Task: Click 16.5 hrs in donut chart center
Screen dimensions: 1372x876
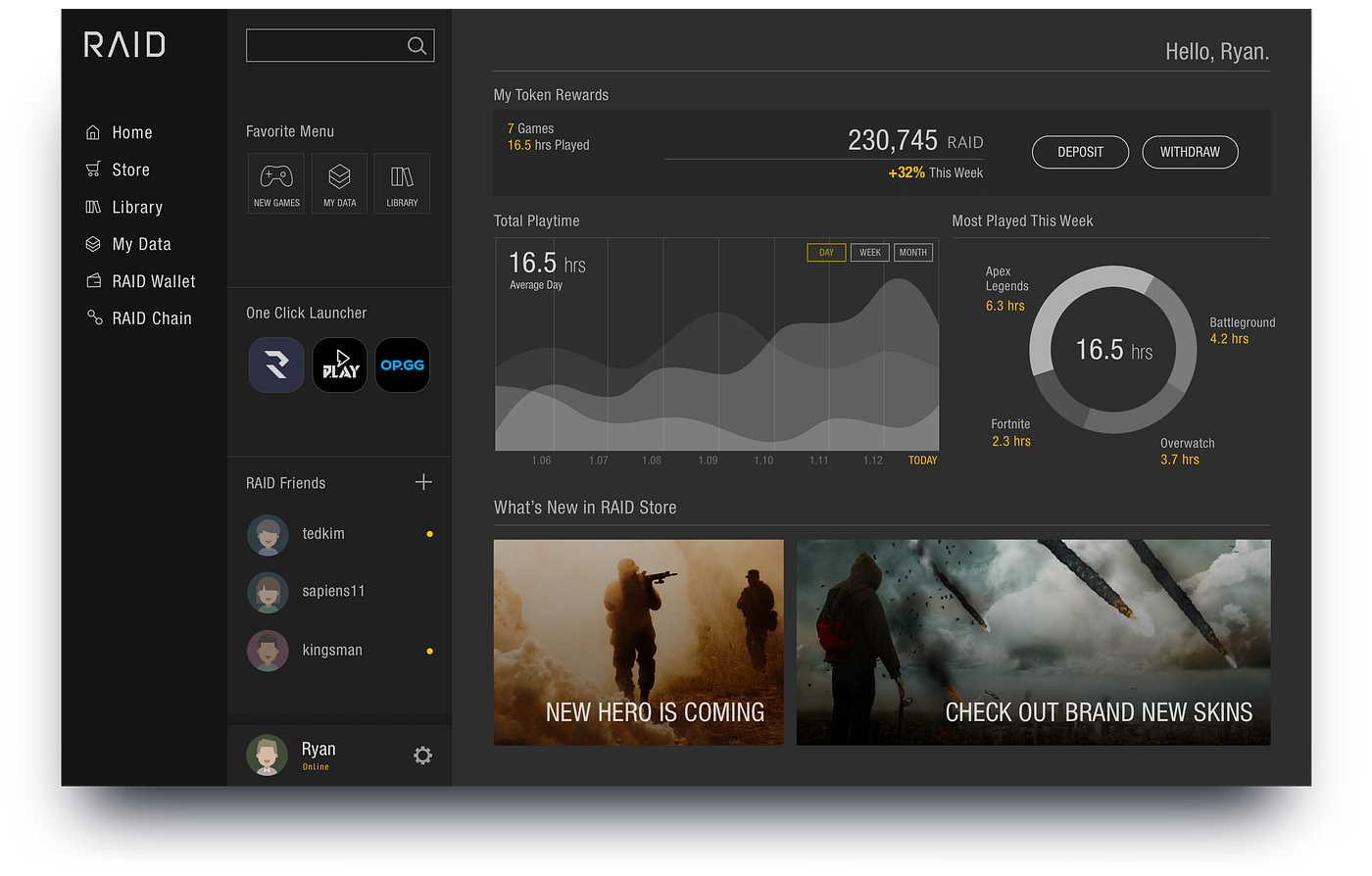Action: click(1114, 350)
